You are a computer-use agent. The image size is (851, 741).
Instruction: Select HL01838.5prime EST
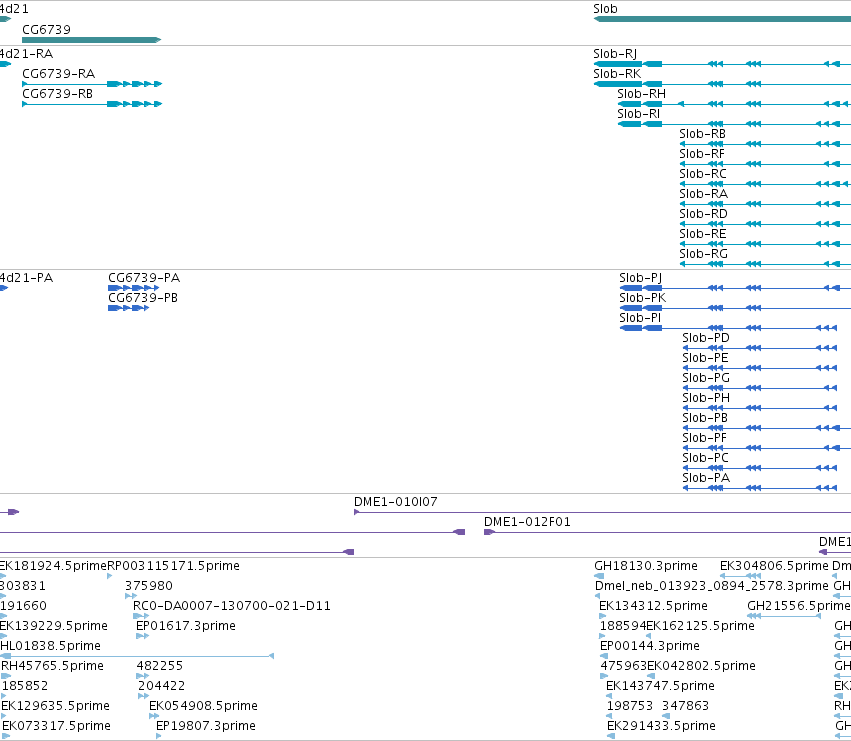pos(50,646)
